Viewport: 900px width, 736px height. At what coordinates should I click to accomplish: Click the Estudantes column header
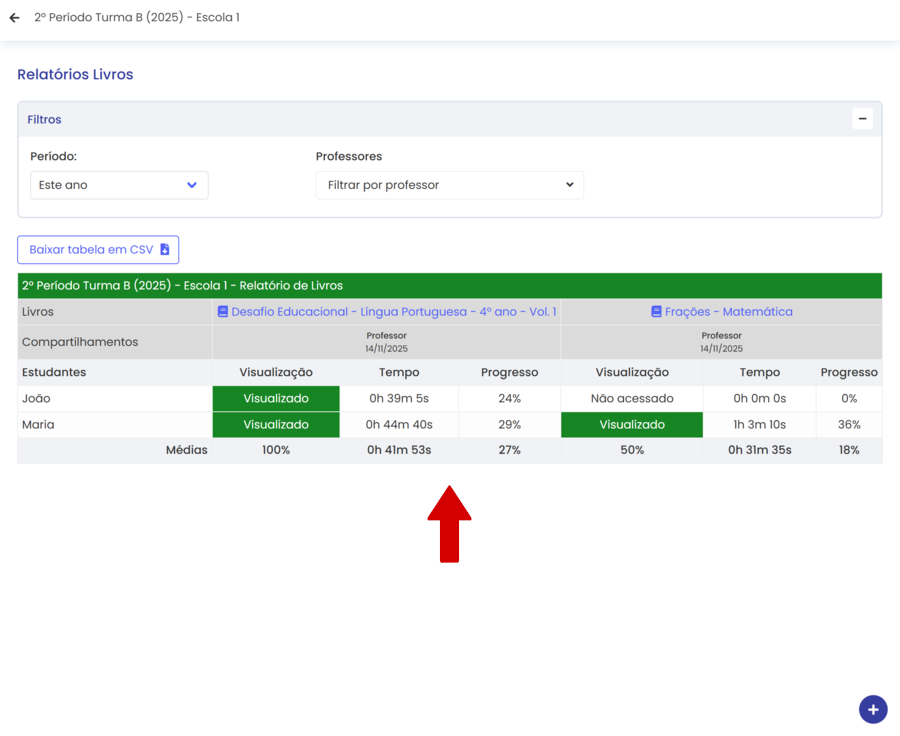pos(54,372)
